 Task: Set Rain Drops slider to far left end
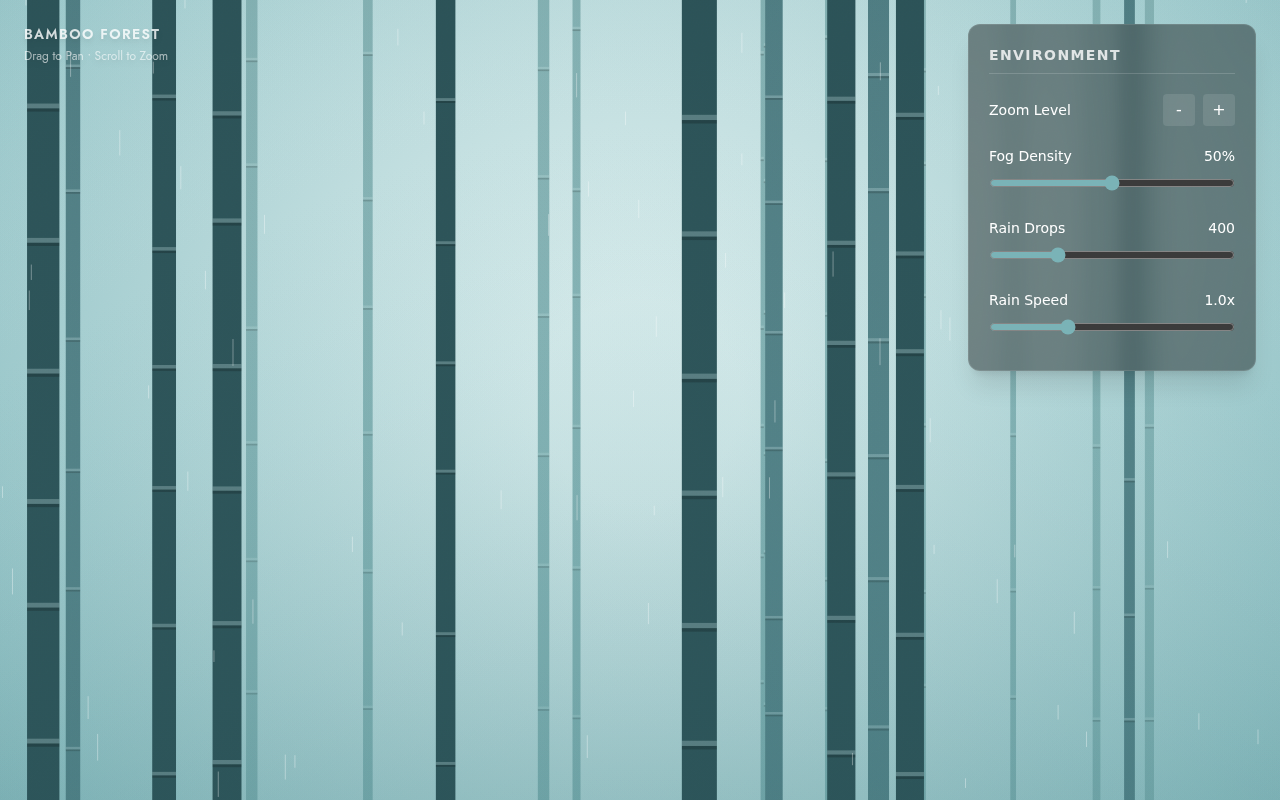[x=991, y=255]
